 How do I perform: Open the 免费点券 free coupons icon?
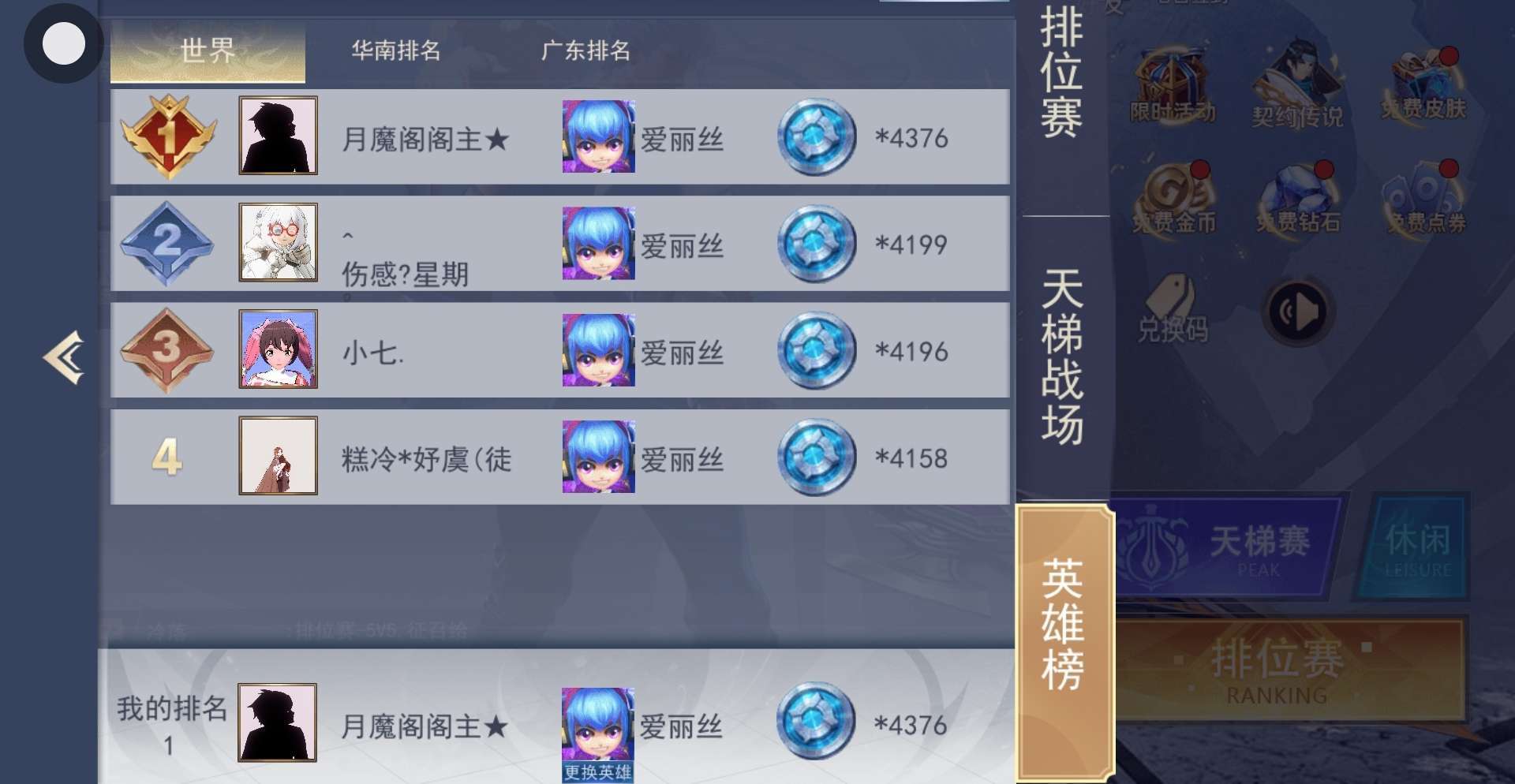(1425, 199)
